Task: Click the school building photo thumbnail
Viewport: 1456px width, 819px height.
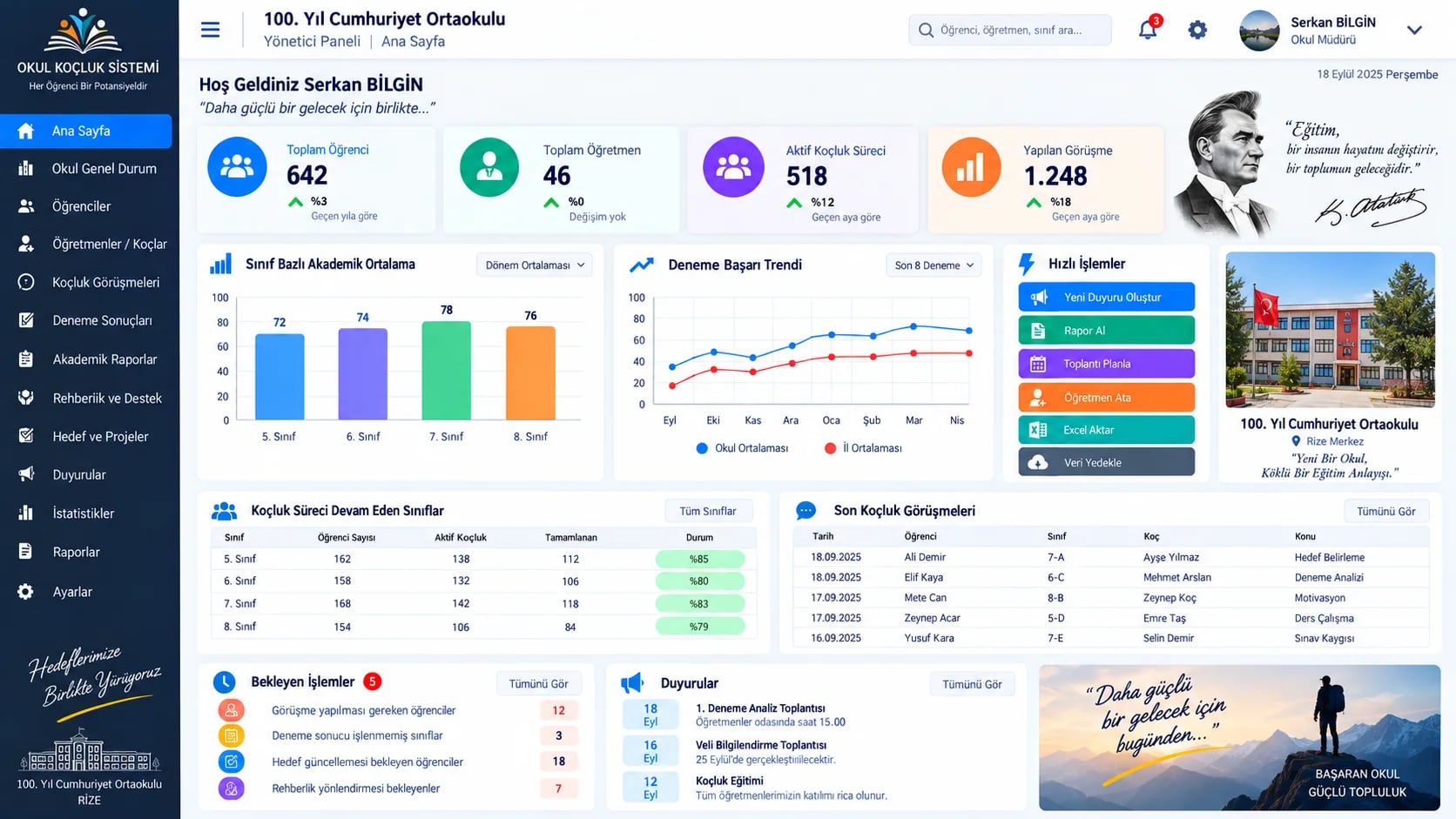Action: [x=1330, y=330]
